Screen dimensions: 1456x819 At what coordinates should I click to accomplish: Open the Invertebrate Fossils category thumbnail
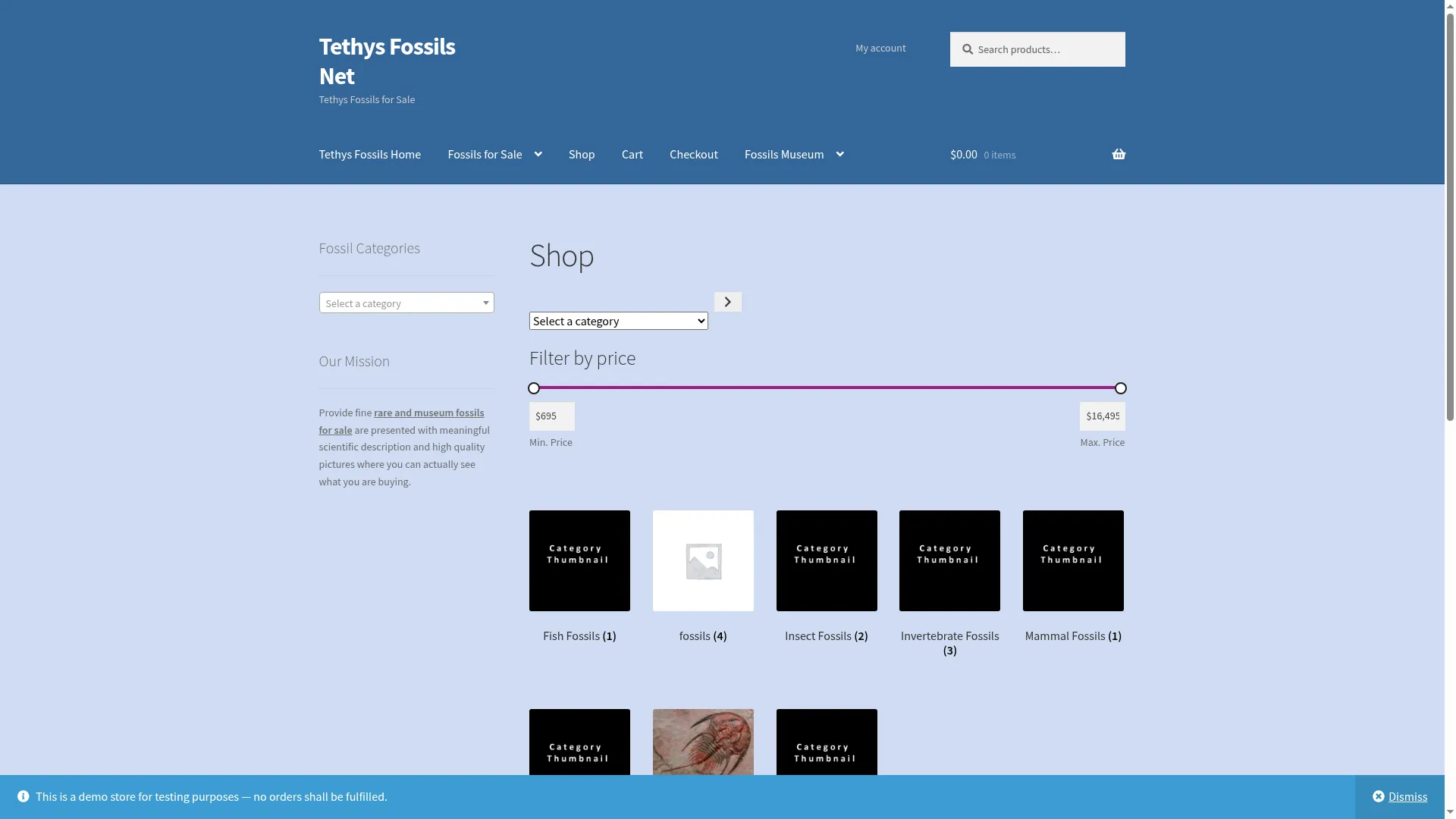click(949, 560)
